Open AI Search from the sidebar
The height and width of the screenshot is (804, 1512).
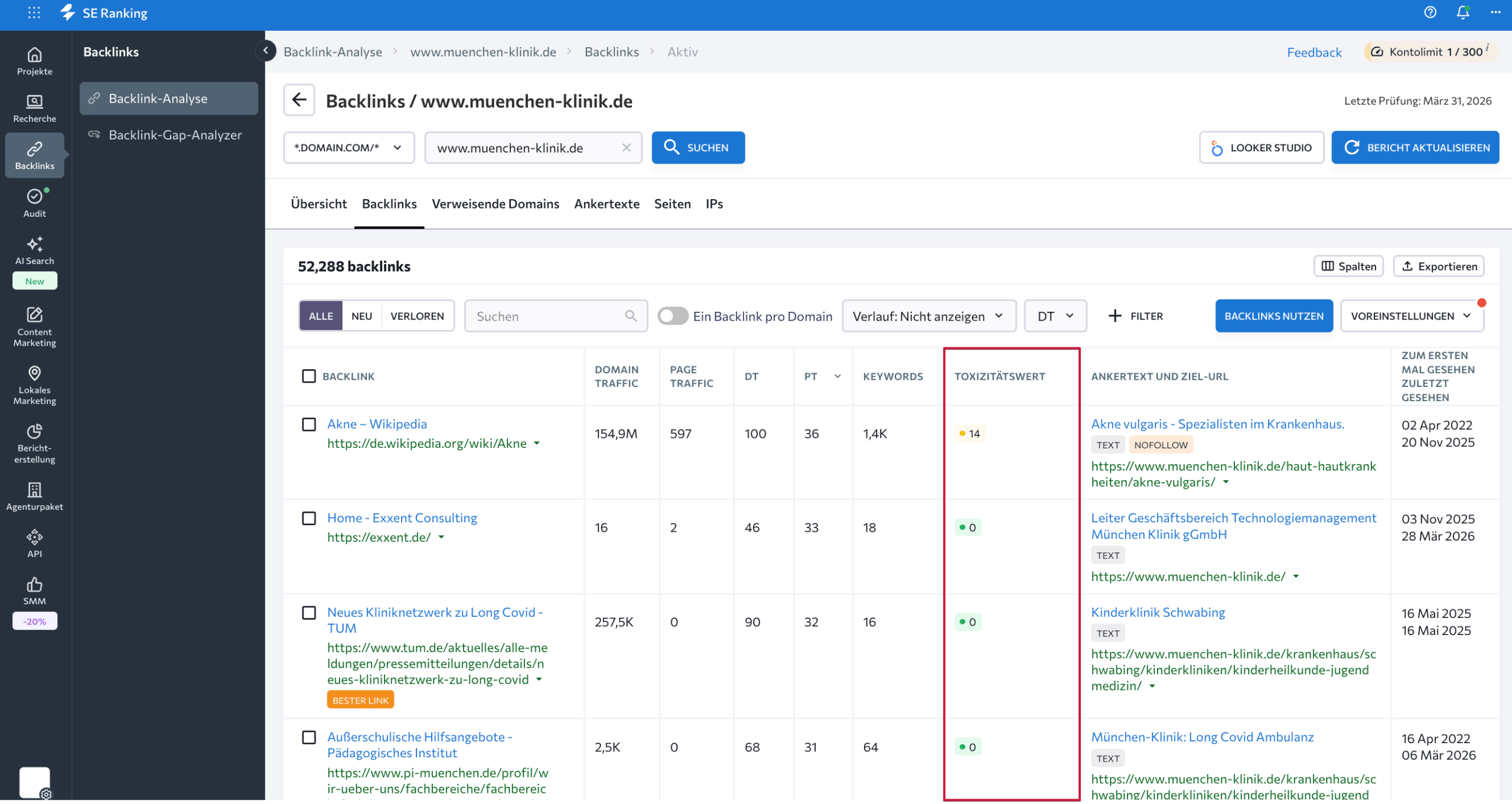point(34,250)
